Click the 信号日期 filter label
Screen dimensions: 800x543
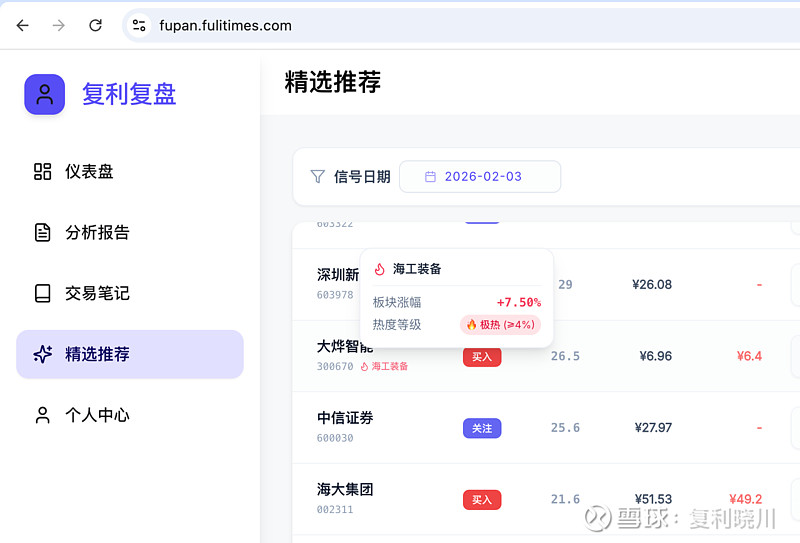362,177
